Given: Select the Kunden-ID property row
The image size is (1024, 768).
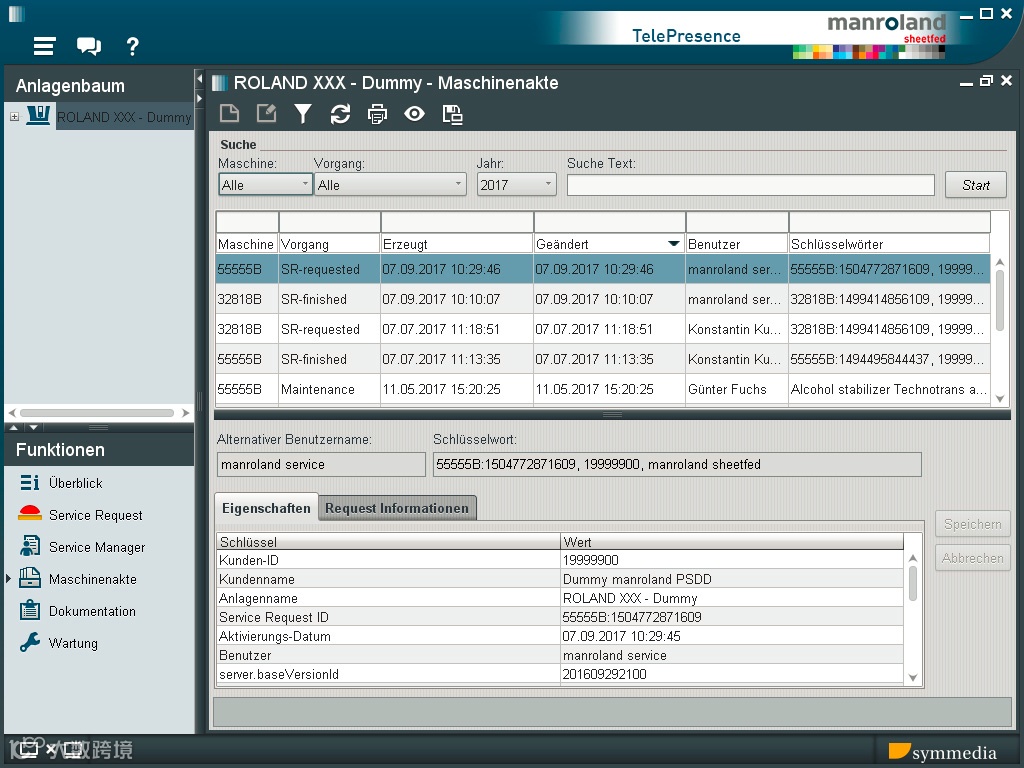Looking at the screenshot, I should click(560, 560).
